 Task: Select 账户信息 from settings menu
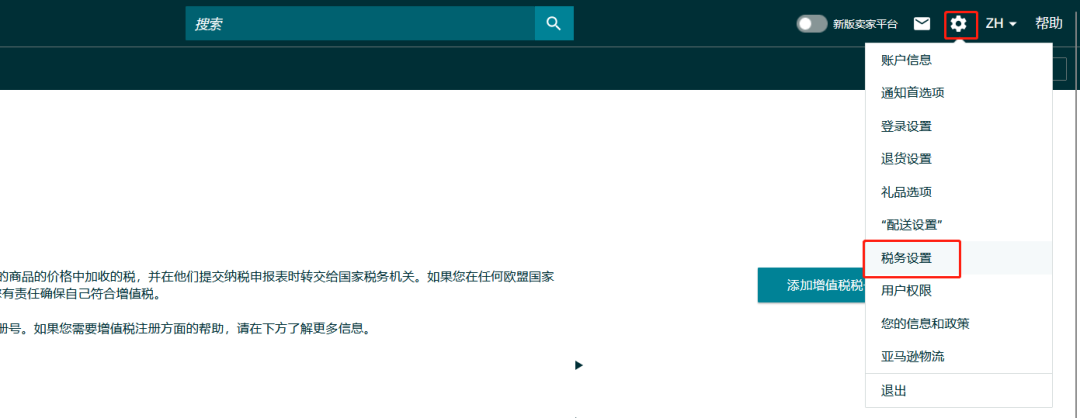tap(906, 60)
